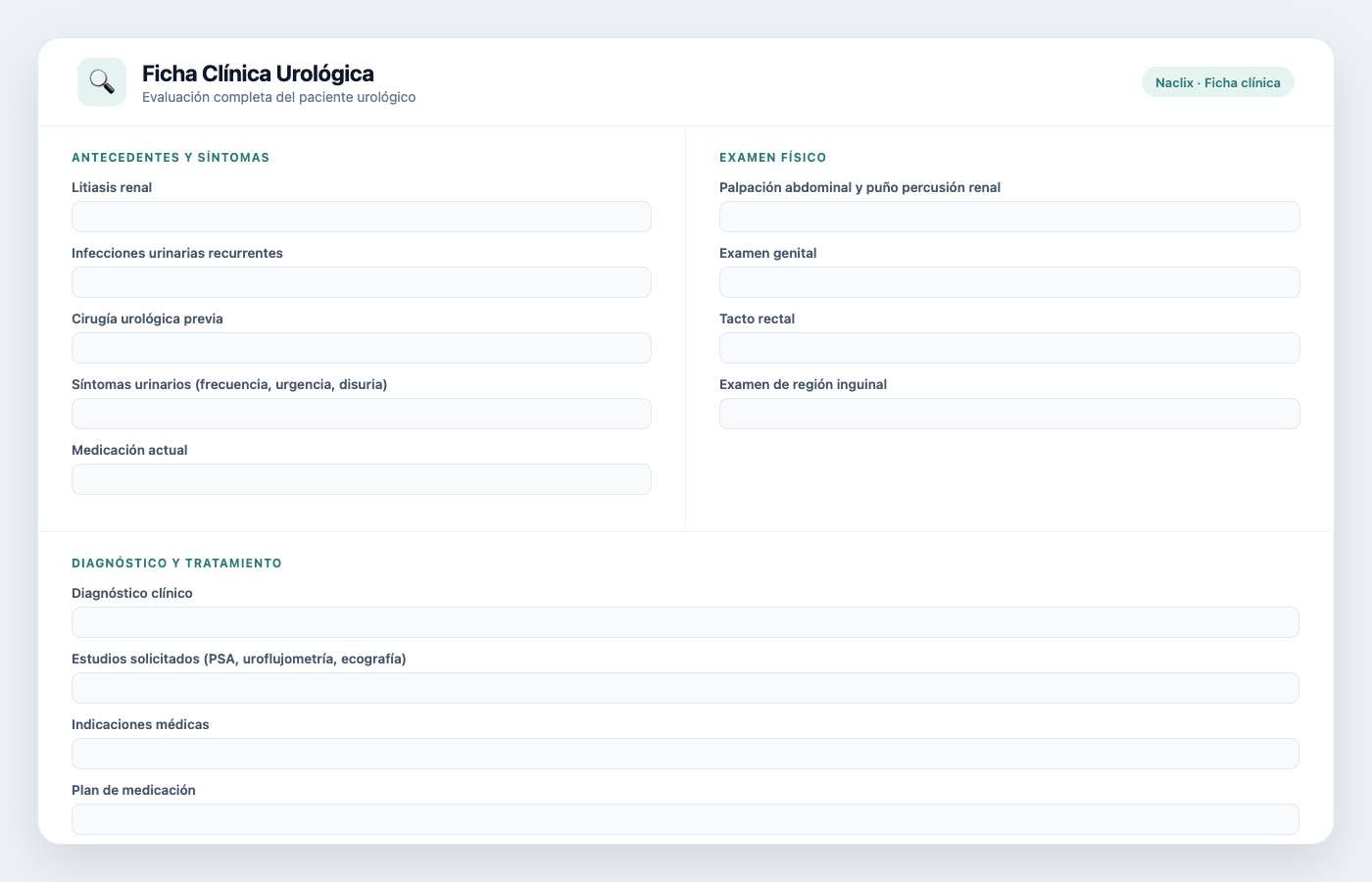Screen dimensions: 1372x882
Task: Focus the Medicación actual field
Action: tap(362, 479)
